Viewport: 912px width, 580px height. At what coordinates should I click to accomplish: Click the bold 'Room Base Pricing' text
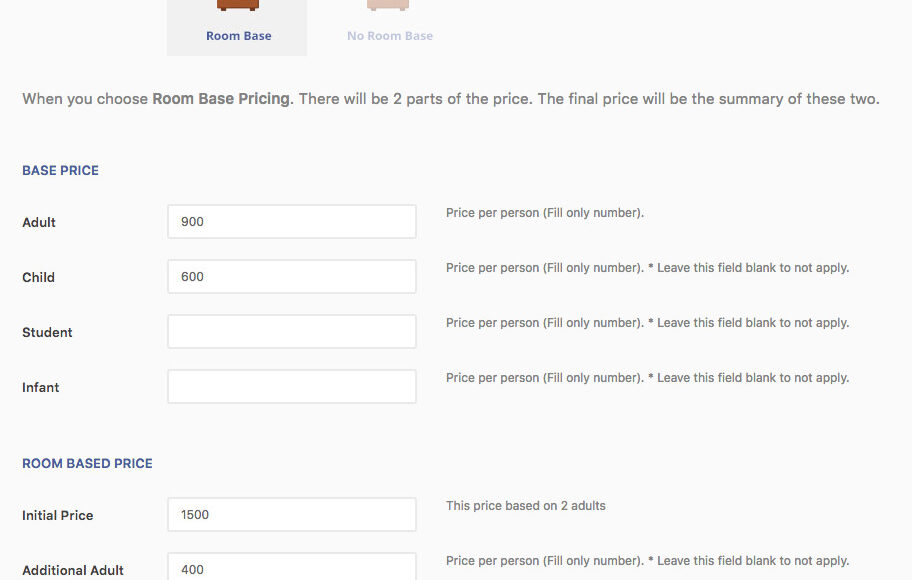pos(220,99)
